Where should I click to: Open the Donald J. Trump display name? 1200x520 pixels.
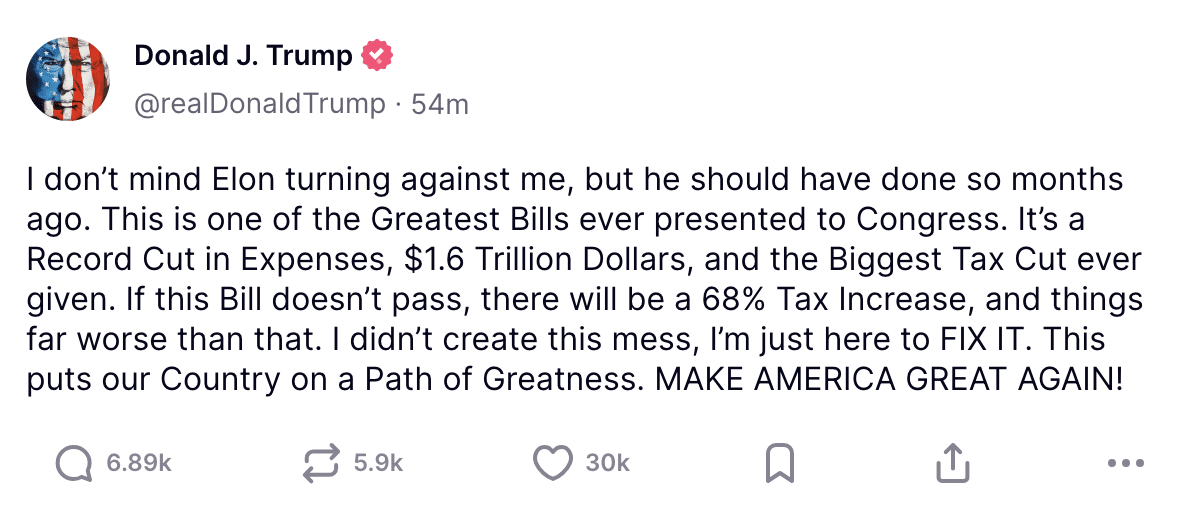click(243, 56)
